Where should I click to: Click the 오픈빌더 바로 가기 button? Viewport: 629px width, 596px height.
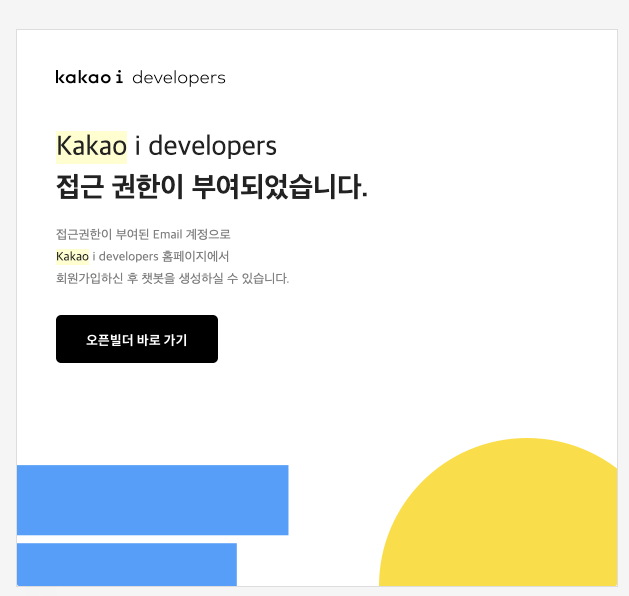pyautogui.click(x=137, y=339)
